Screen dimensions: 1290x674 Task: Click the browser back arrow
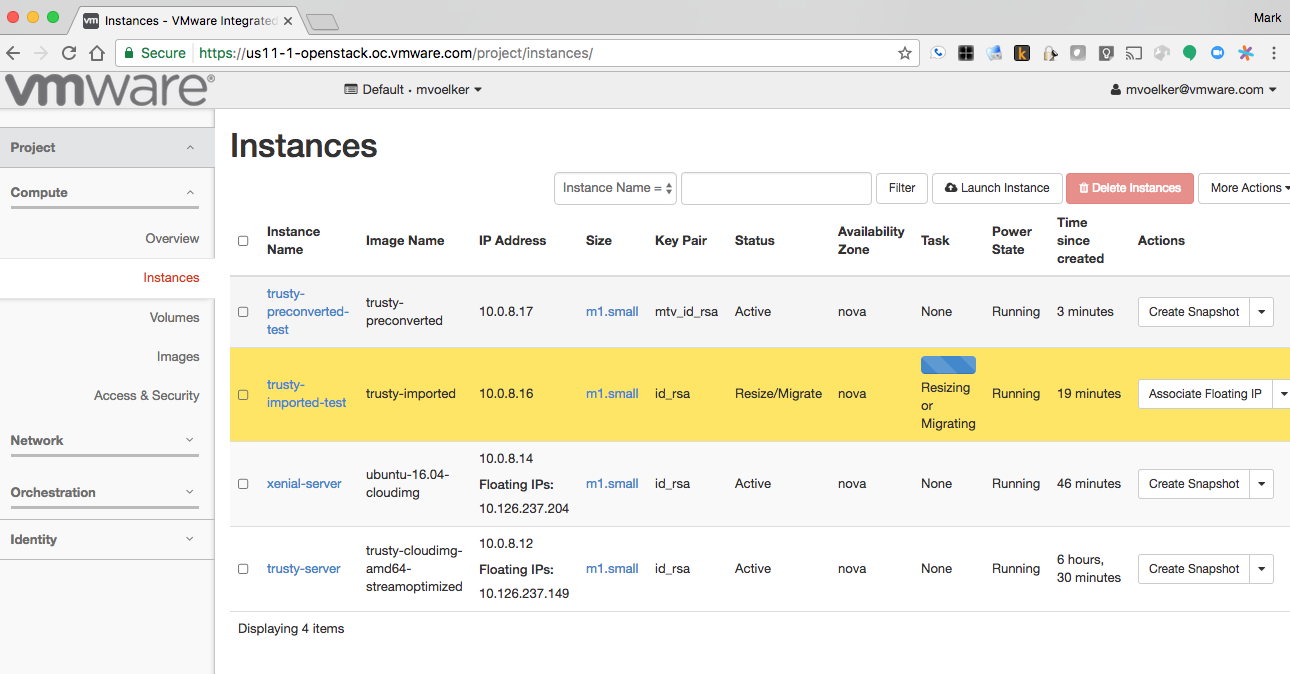(x=13, y=53)
